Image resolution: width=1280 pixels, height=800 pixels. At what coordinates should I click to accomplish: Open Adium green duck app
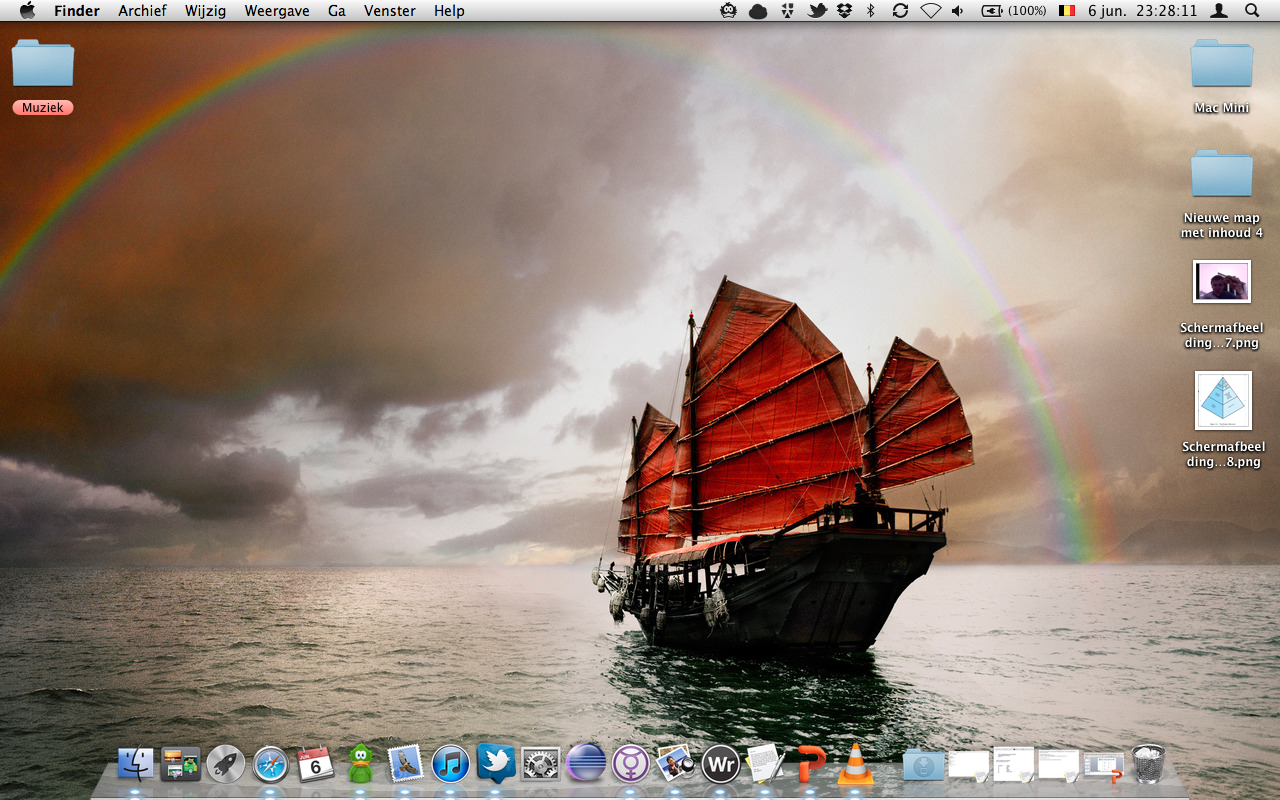pyautogui.click(x=361, y=765)
